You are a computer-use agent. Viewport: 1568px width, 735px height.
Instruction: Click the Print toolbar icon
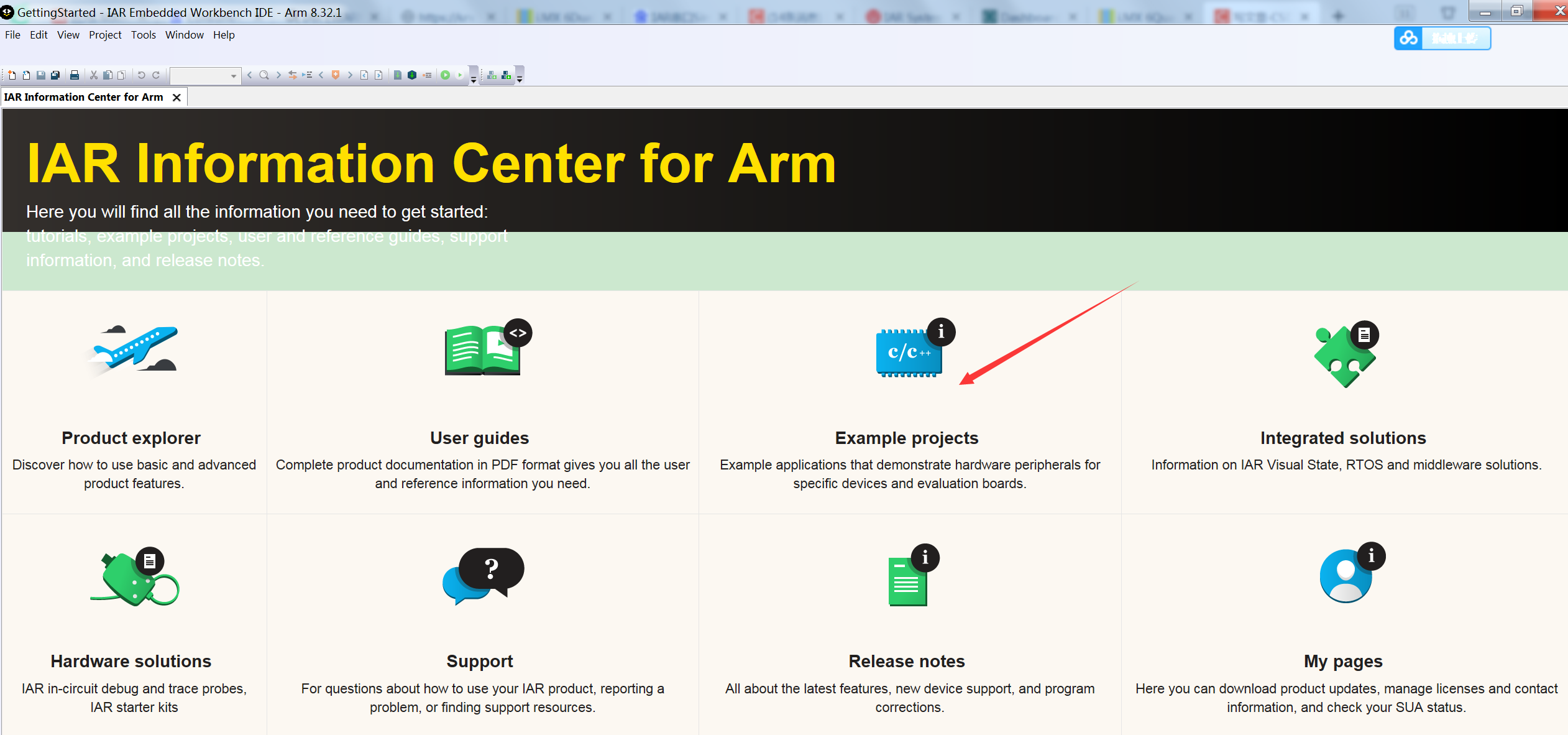75,75
